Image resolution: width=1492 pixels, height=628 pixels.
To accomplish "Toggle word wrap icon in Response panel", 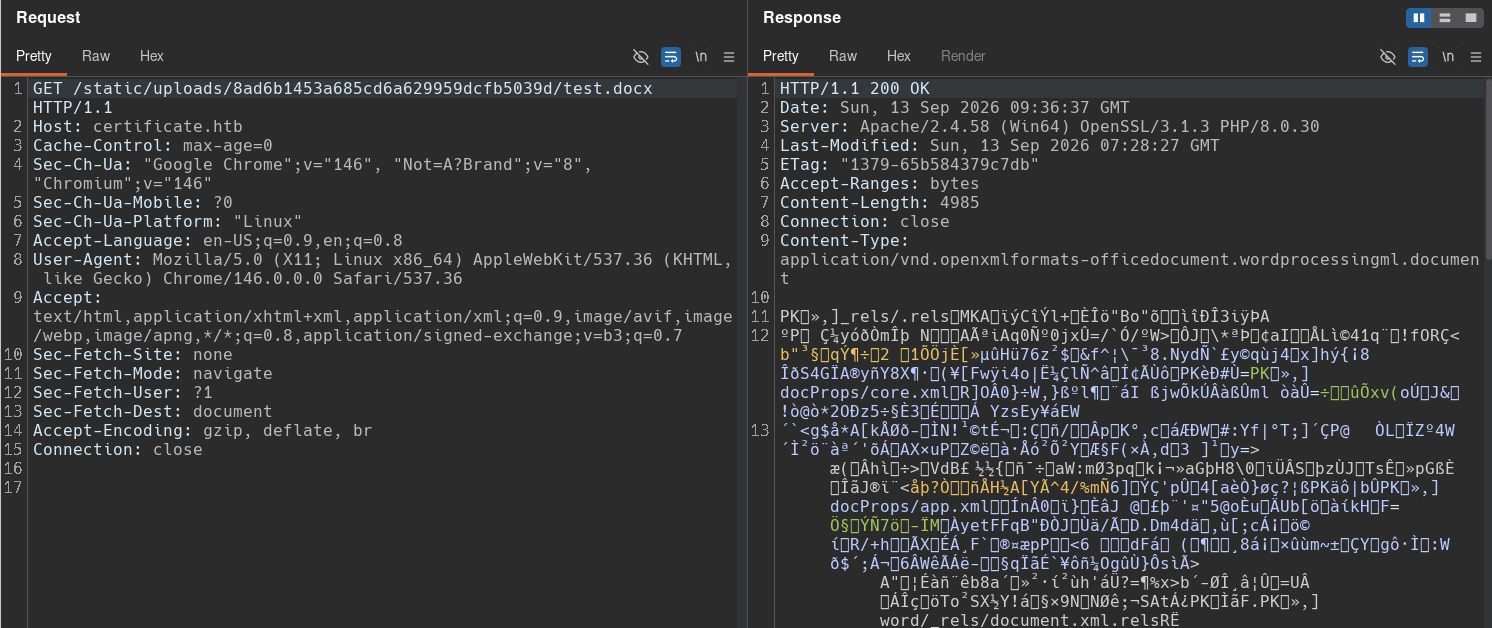I will tap(1418, 56).
